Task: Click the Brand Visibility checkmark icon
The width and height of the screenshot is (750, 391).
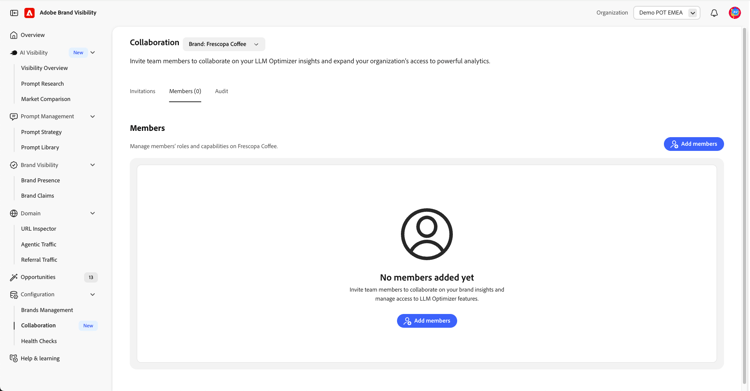Action: tap(13, 165)
